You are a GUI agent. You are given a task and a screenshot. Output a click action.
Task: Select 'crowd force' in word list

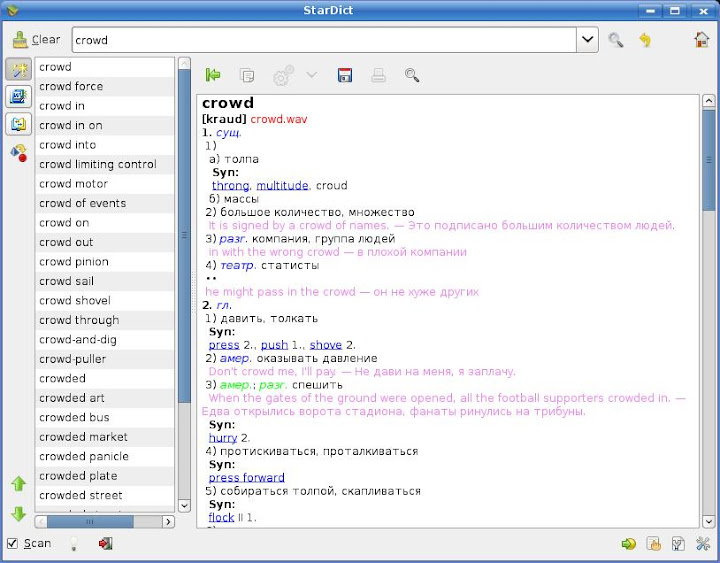[105, 86]
